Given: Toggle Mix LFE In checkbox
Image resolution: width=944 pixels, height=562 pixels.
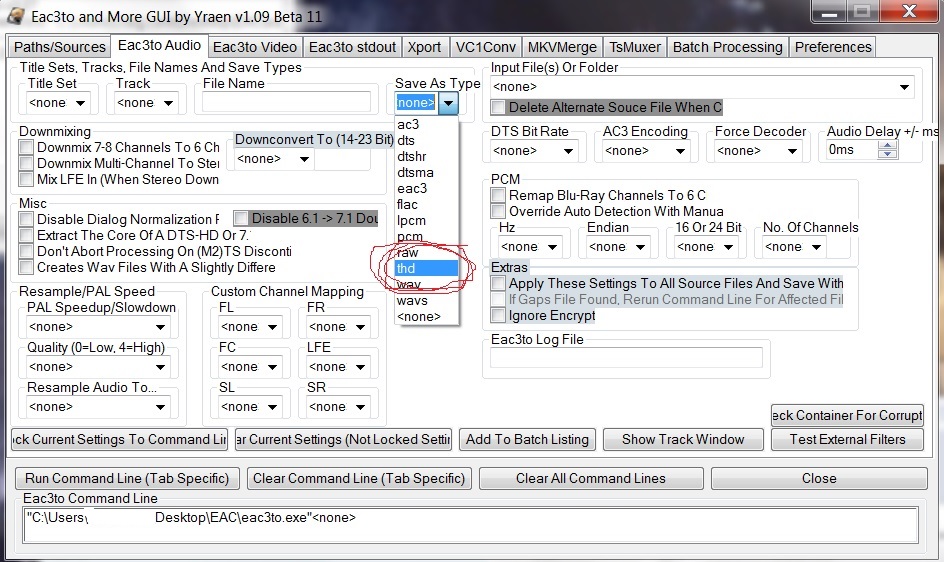Looking at the screenshot, I should pyautogui.click(x=26, y=180).
